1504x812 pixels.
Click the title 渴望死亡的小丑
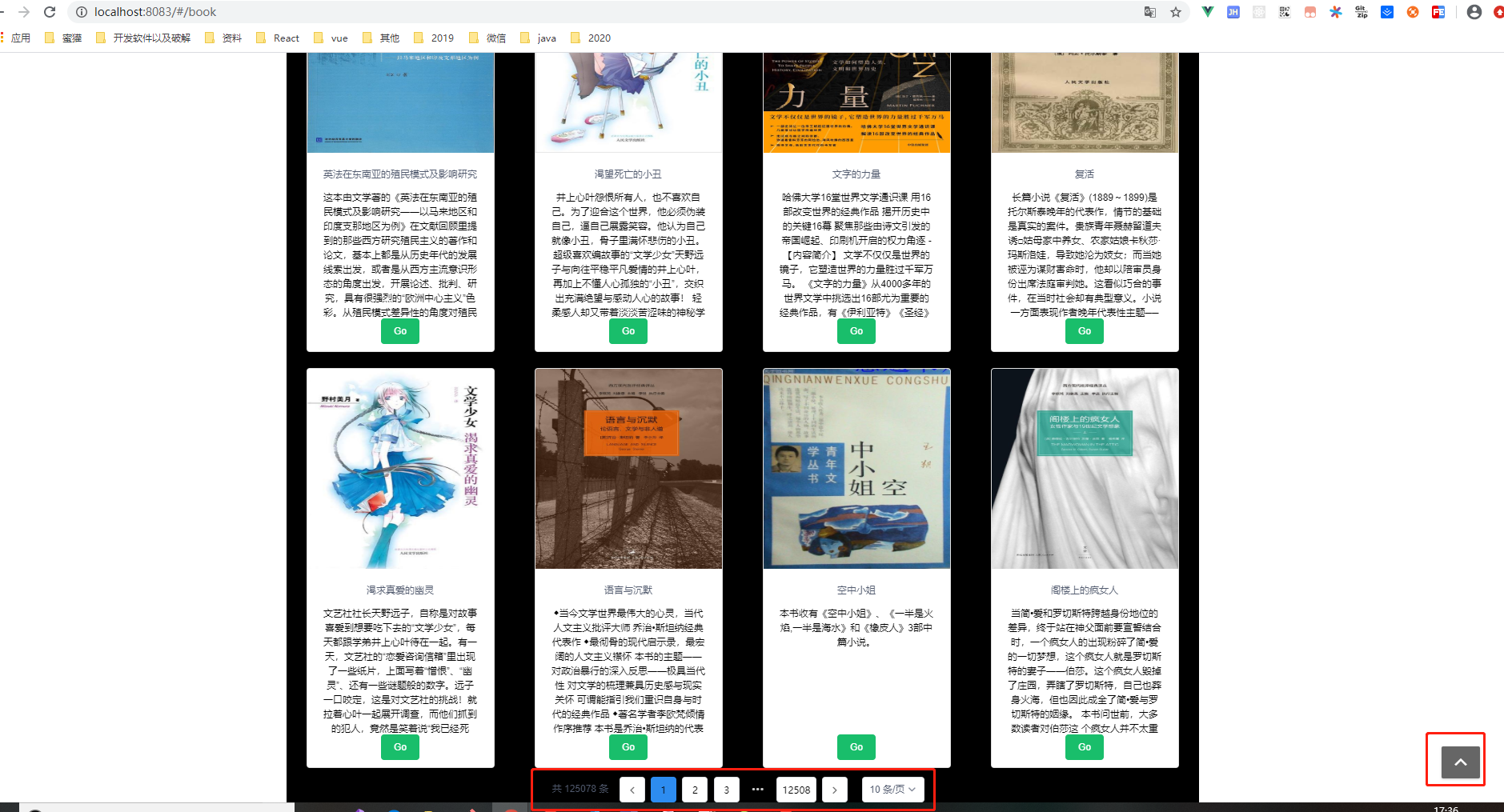coord(628,174)
